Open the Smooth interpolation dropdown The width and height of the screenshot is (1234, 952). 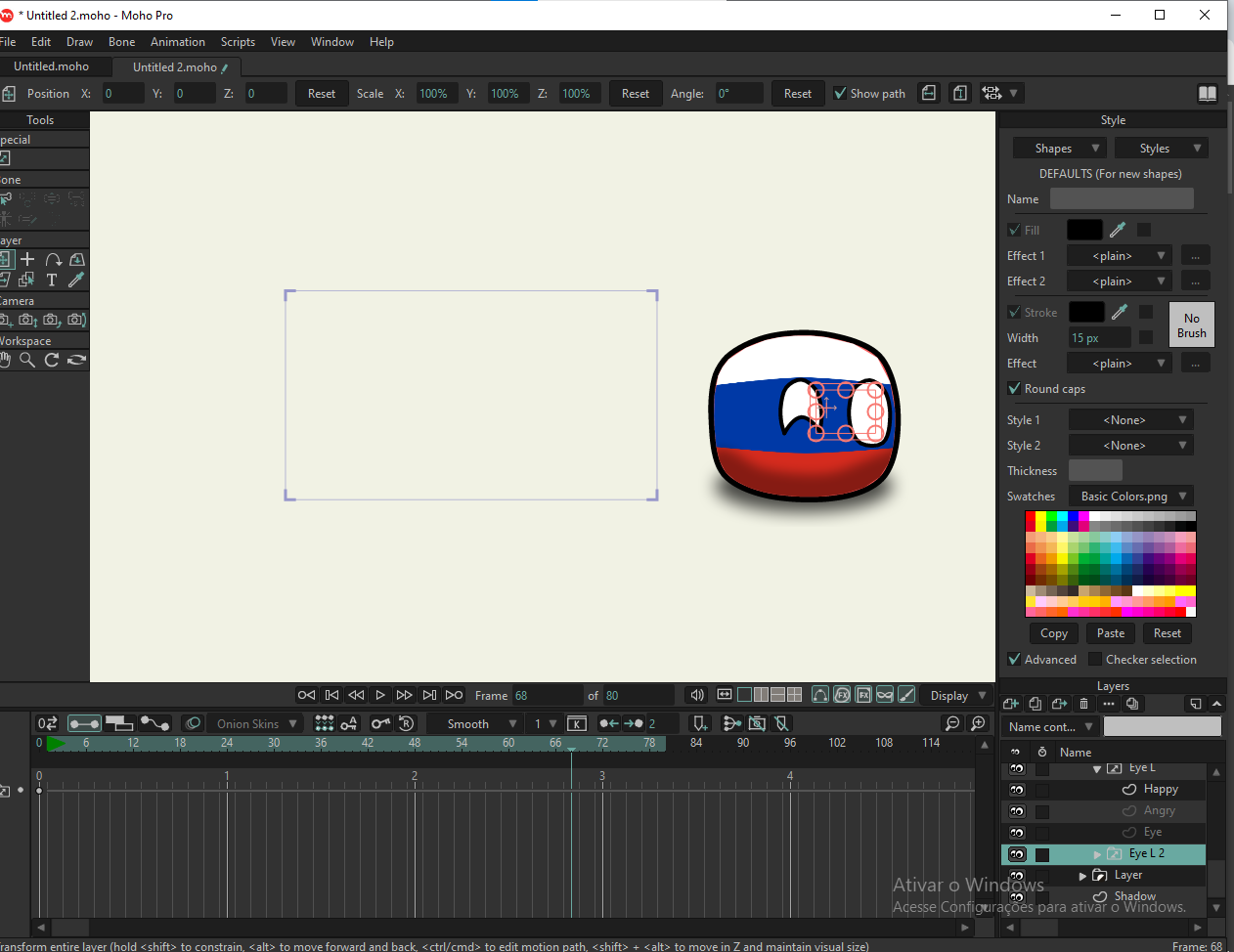[x=474, y=723]
